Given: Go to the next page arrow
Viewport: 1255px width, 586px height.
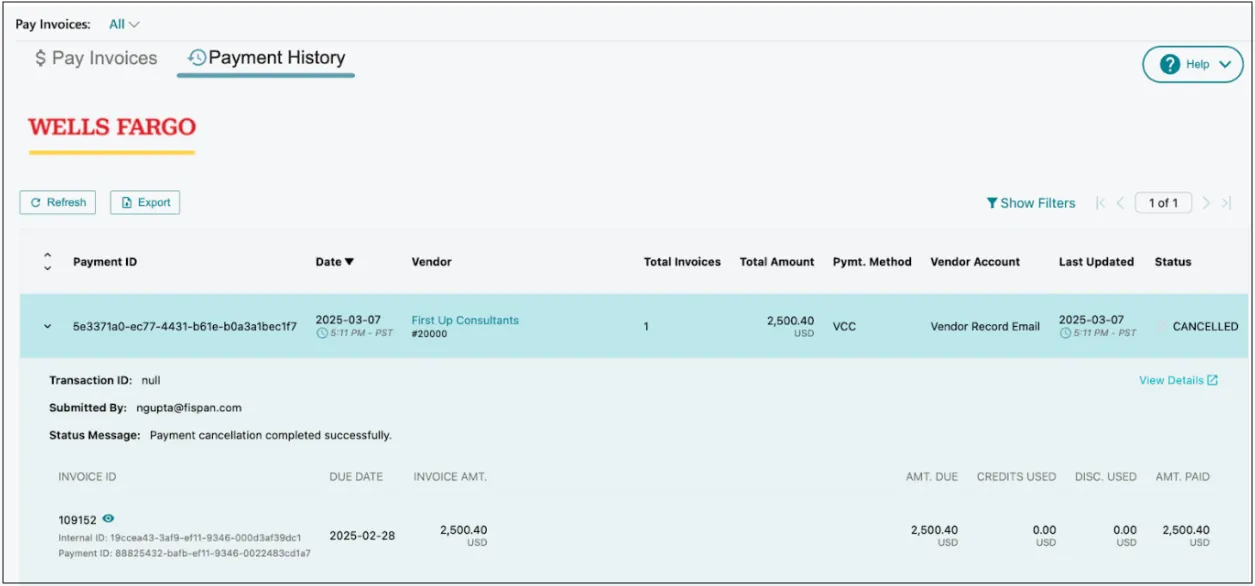Looking at the screenshot, I should coord(1206,203).
